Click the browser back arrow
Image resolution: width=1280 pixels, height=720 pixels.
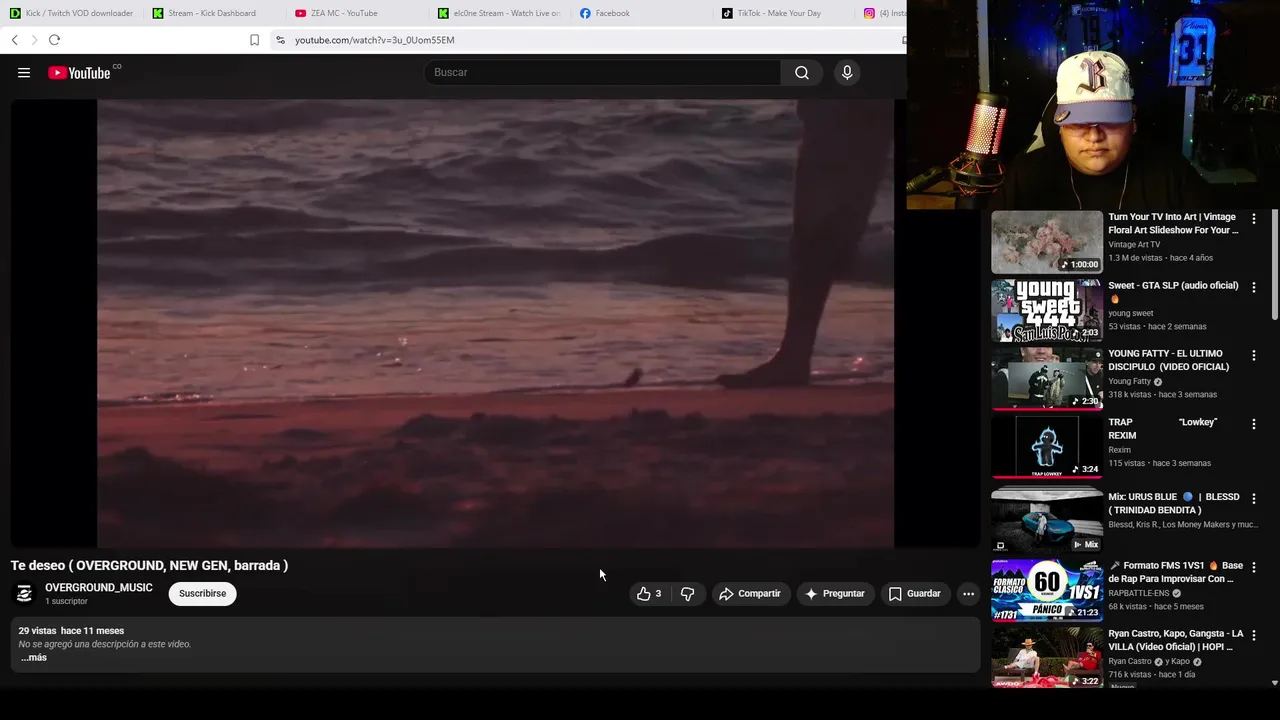pos(15,40)
